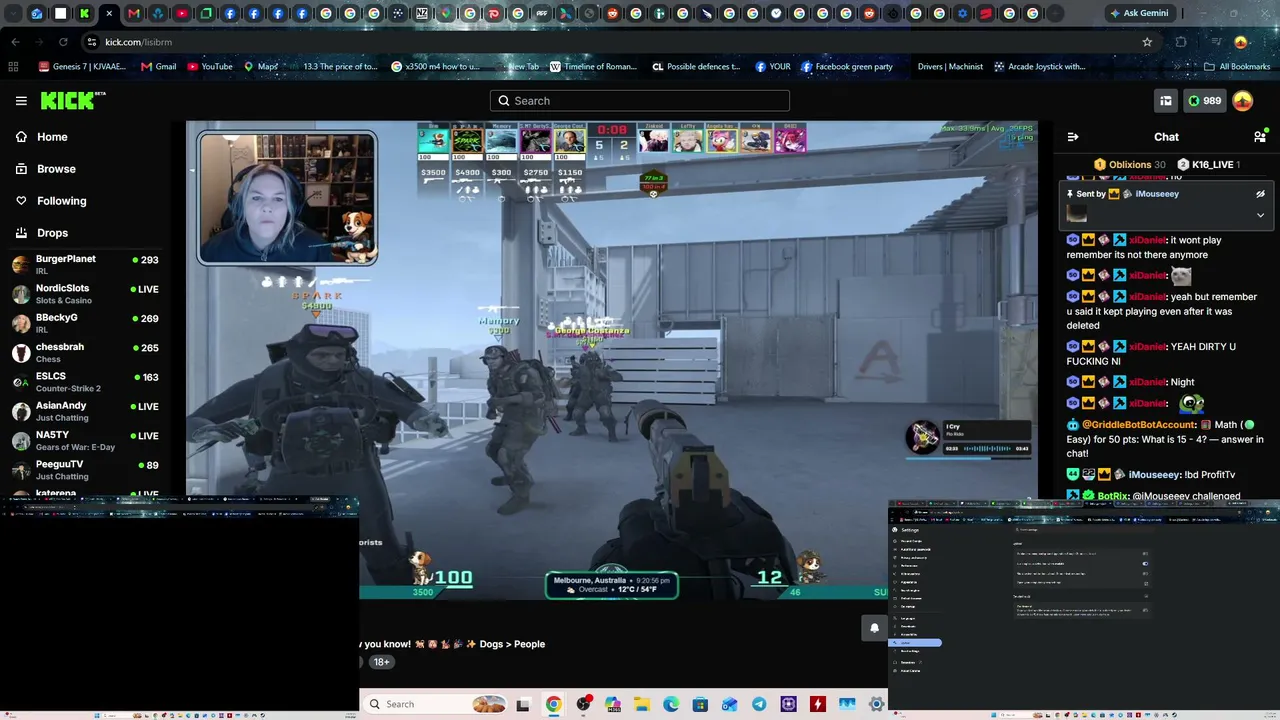Click the stream notification bell

(874, 628)
